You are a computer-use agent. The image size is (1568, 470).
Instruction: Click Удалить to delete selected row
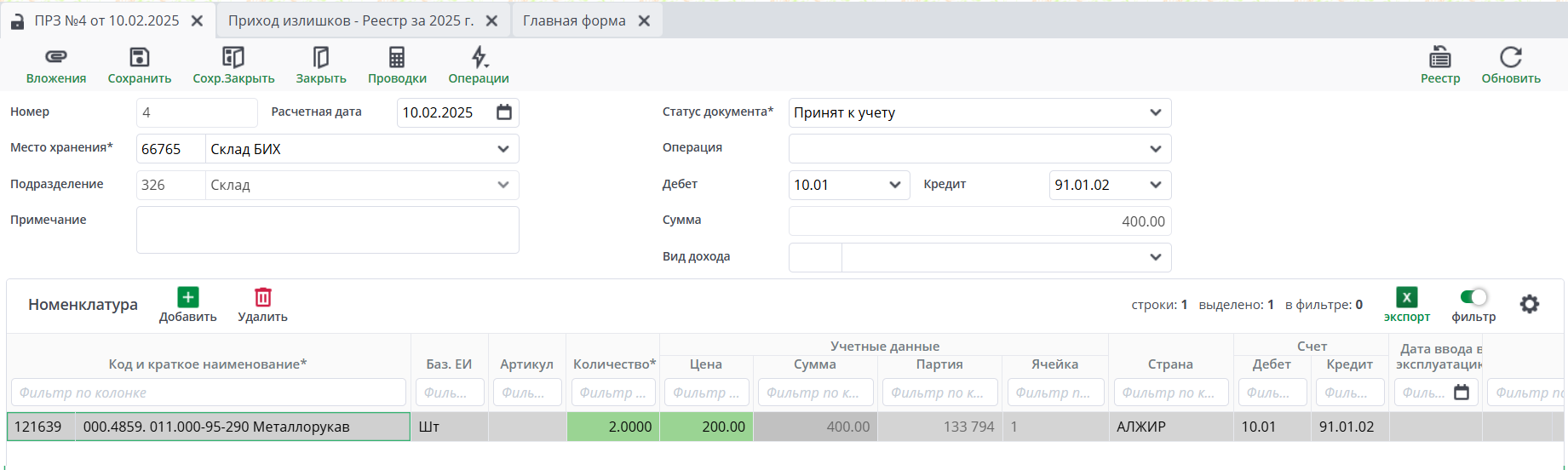(x=262, y=305)
